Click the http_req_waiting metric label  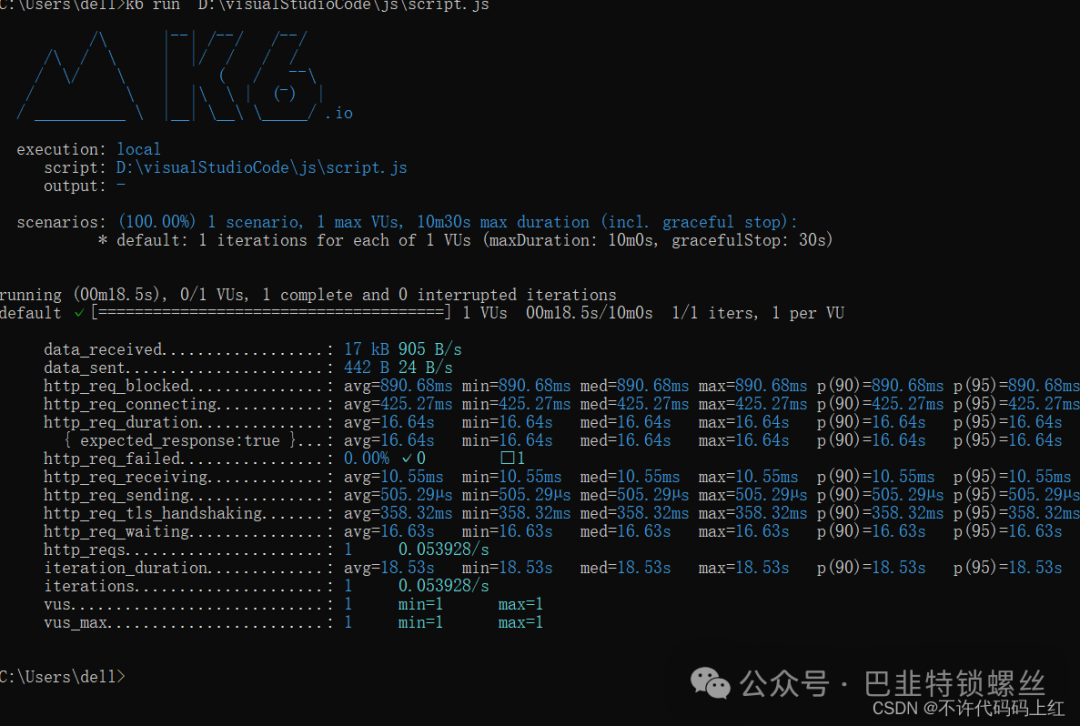pos(117,532)
